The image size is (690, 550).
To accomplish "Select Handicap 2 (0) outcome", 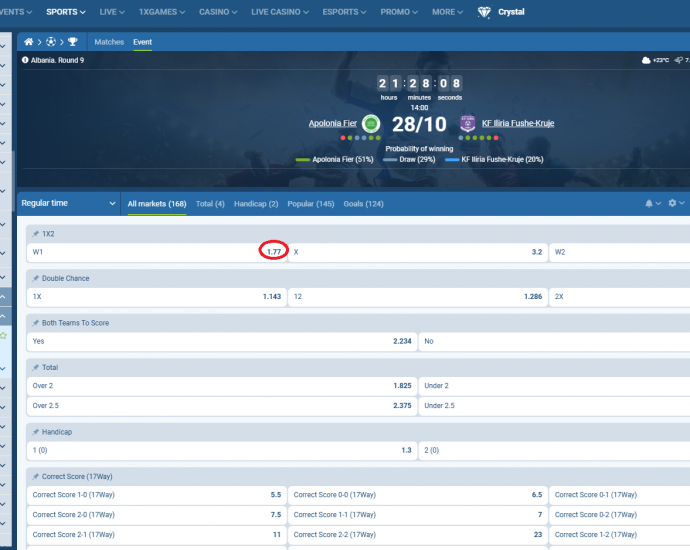I will (x=554, y=450).
